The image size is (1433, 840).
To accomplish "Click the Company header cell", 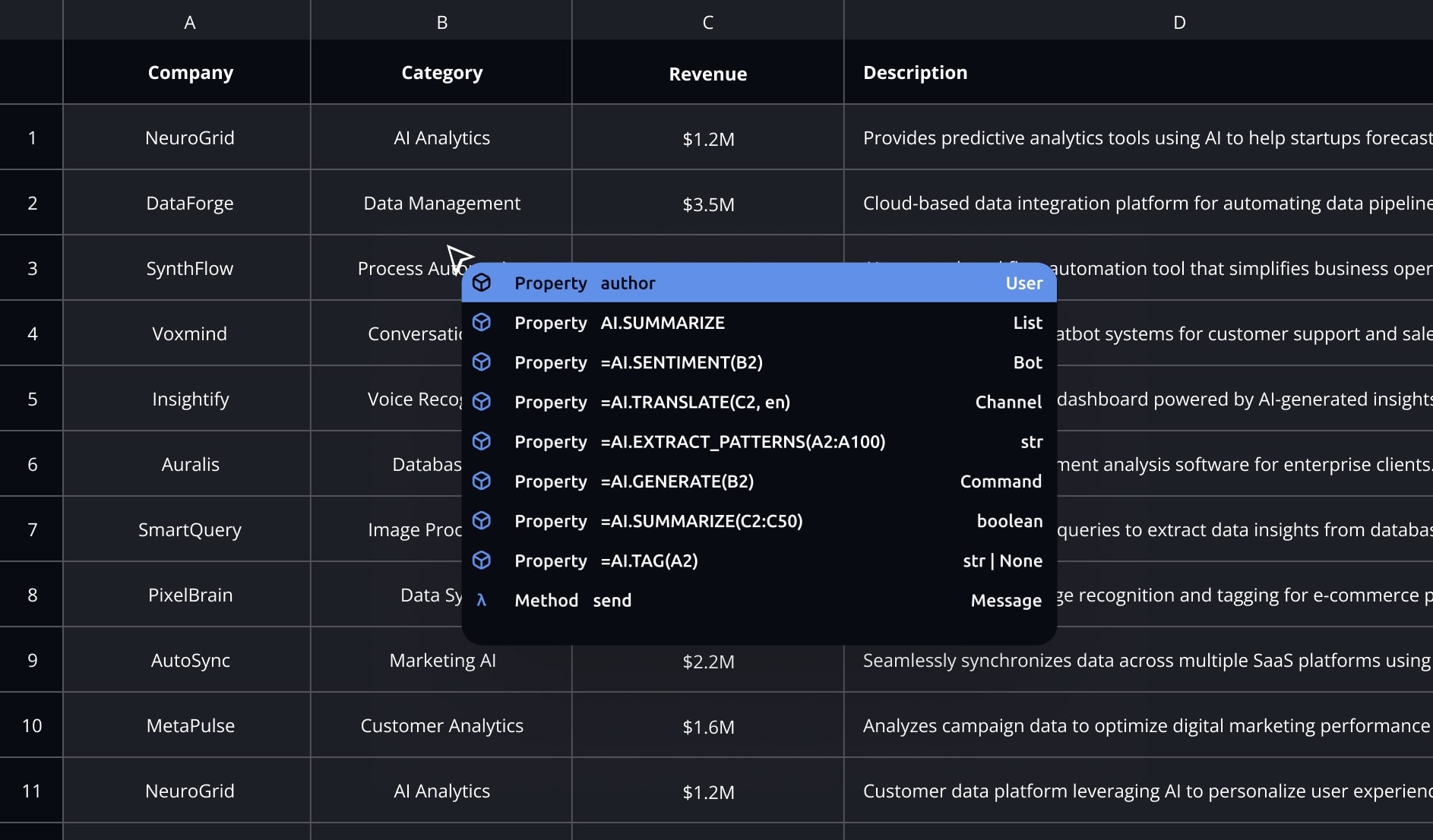I will point(187,72).
